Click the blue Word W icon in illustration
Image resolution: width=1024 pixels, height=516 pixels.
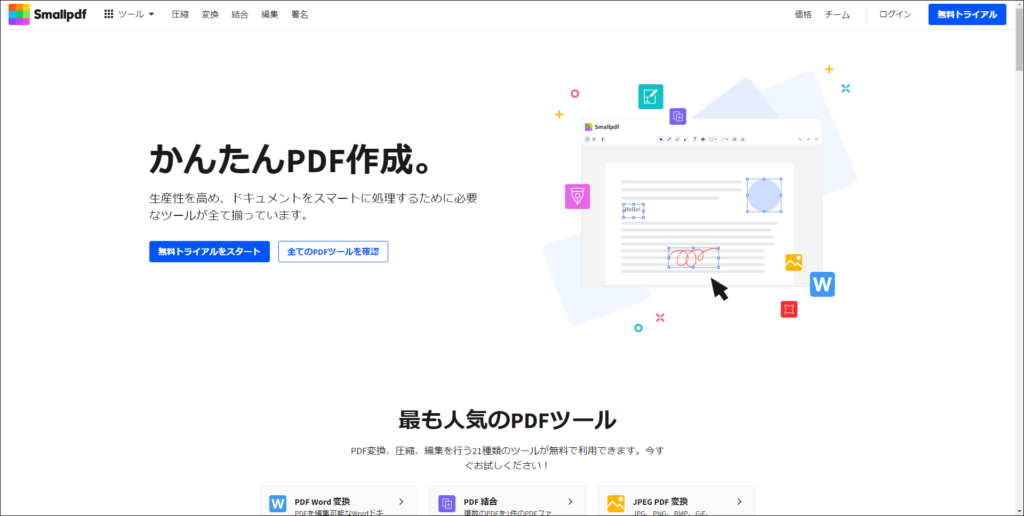tap(822, 284)
